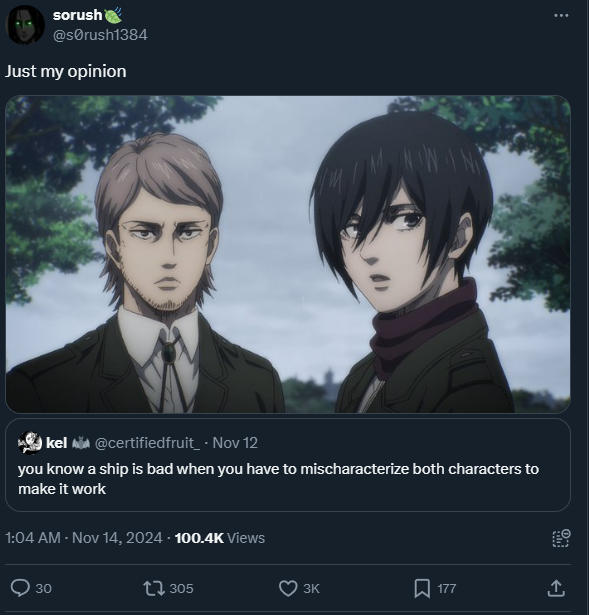This screenshot has width=589, height=615.
Task: Click the reader mode icon beside views
Action: pyautogui.click(x=561, y=538)
